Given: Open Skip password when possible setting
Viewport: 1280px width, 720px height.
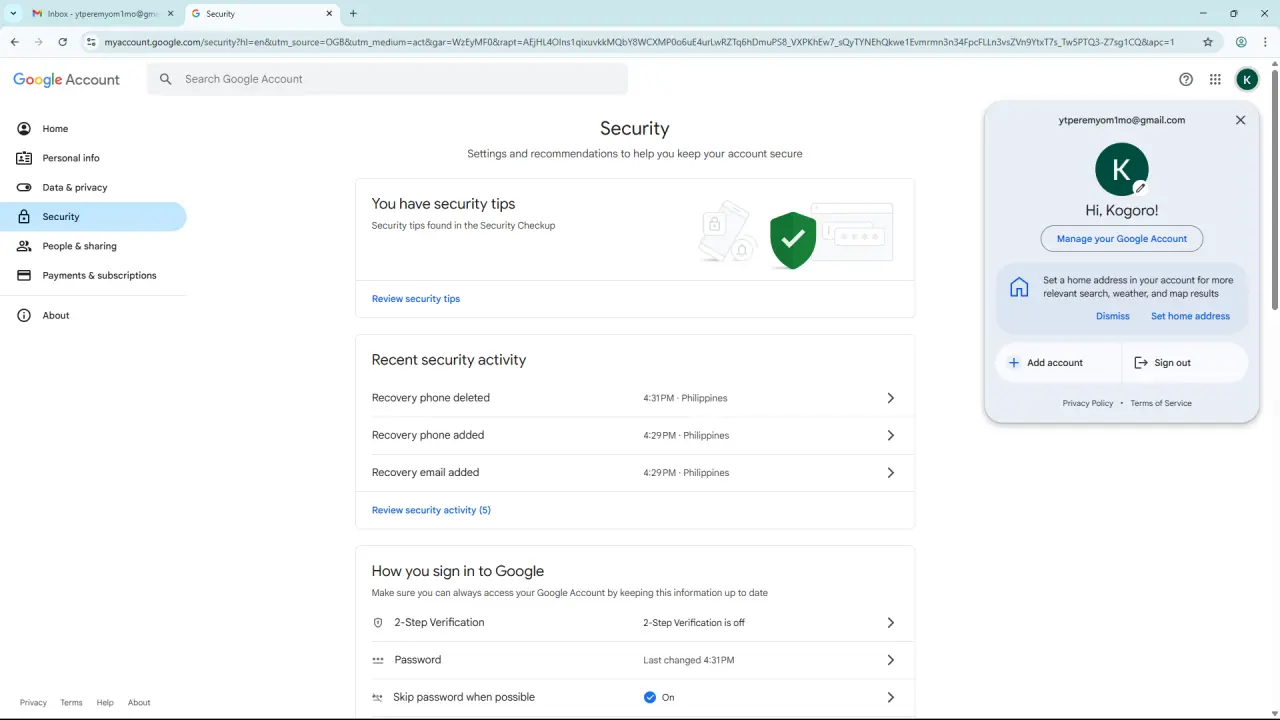Looking at the screenshot, I should coord(635,697).
